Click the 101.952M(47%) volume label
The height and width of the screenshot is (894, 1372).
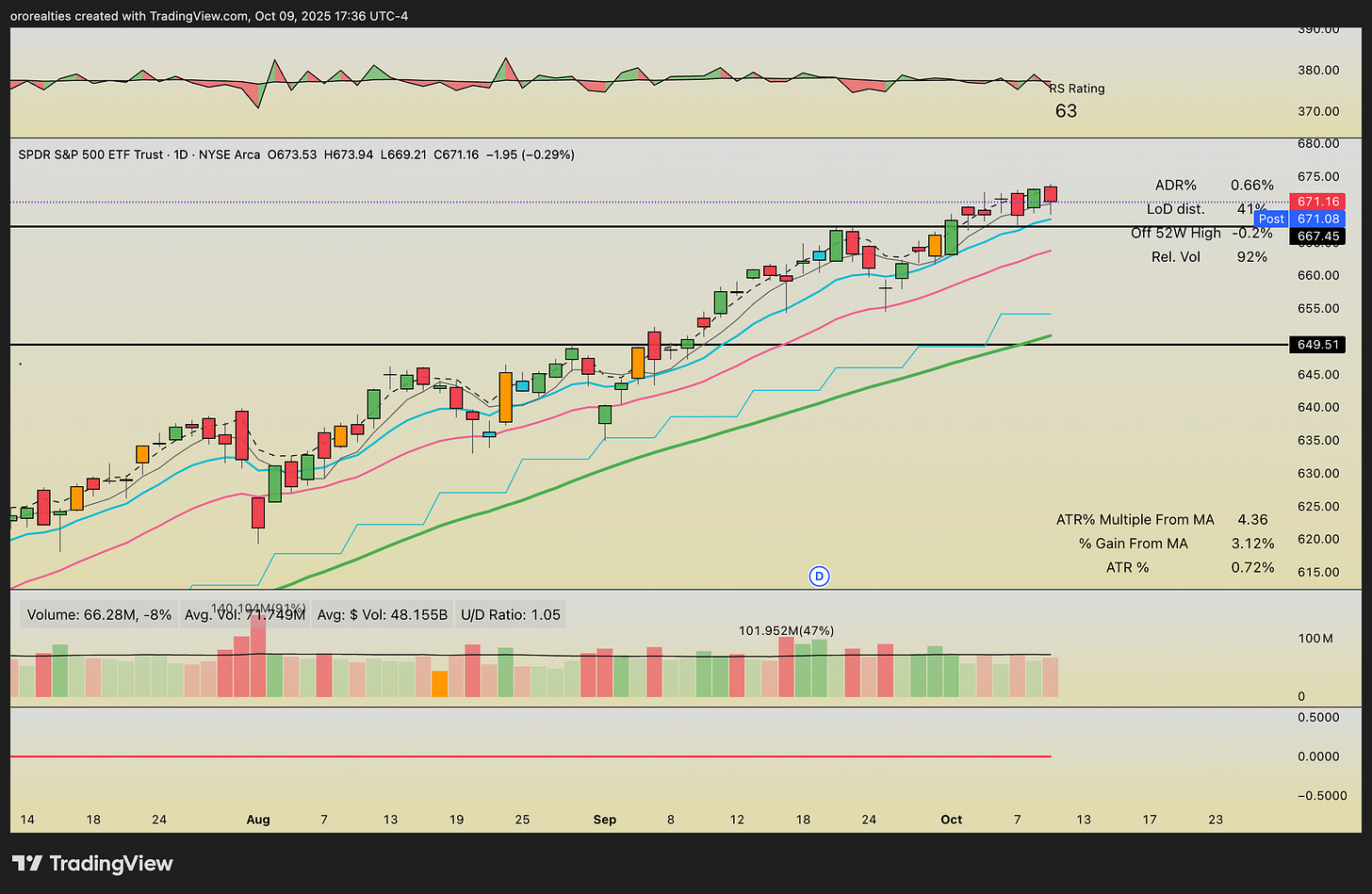coord(786,630)
